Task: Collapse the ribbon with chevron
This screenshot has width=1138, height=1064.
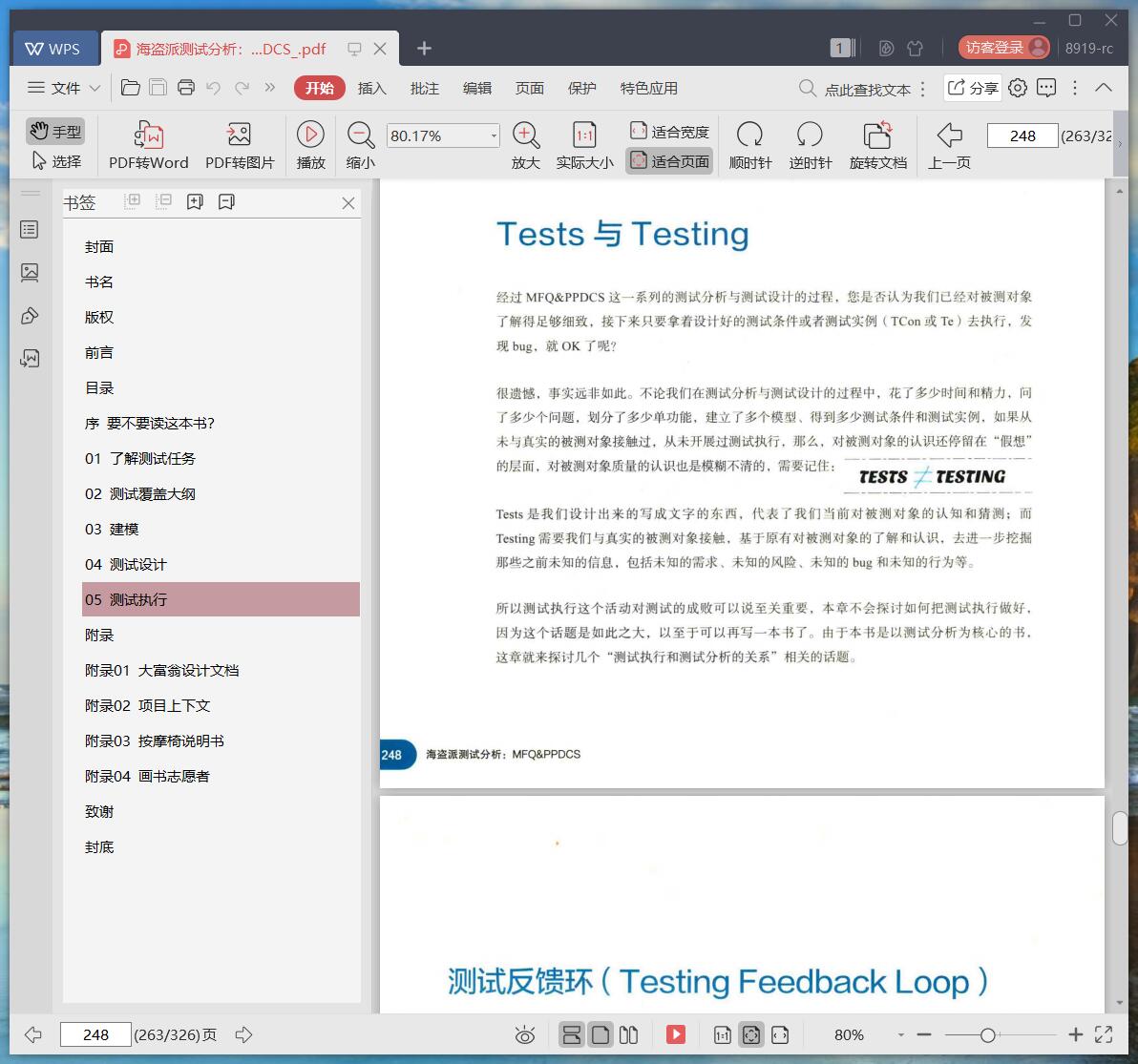Action: tap(1104, 88)
